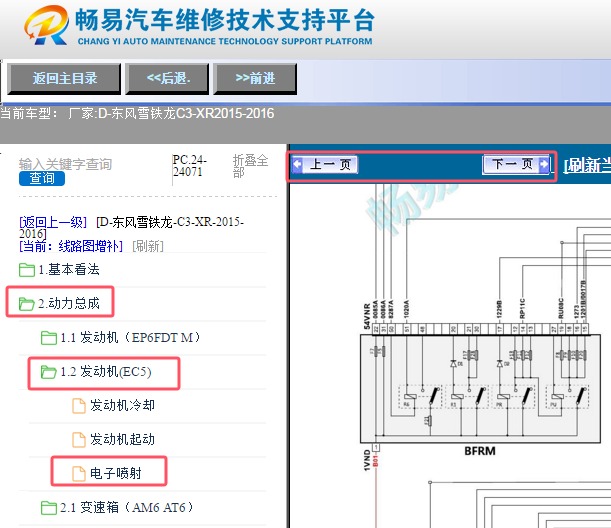Click 1VND connector label in diagram
The image size is (611, 528).
367,460
